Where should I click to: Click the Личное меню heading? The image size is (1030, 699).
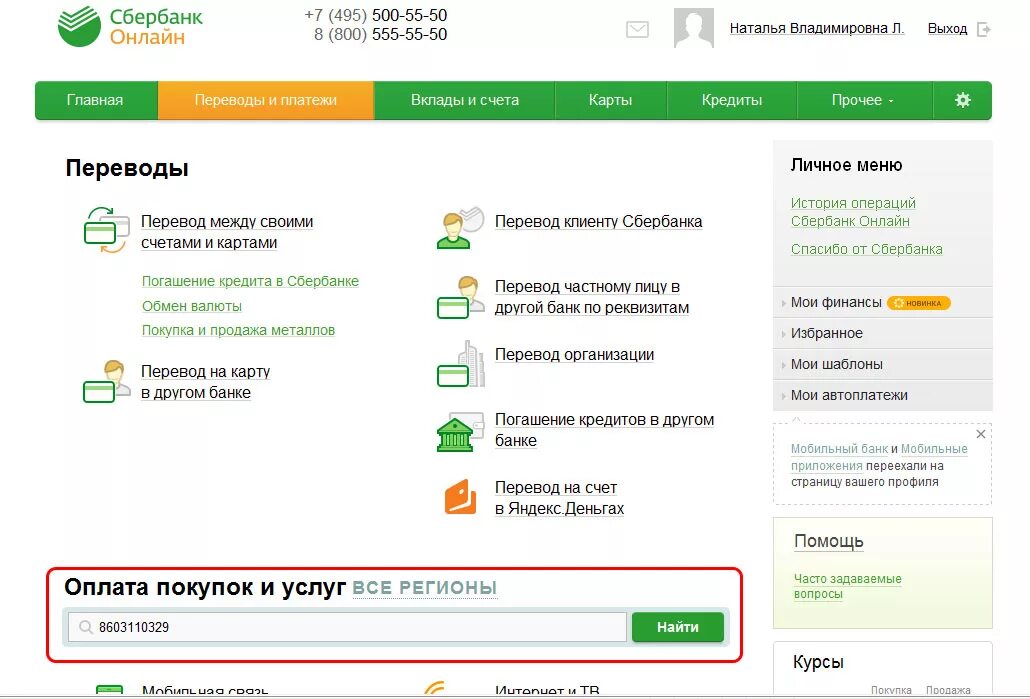click(x=846, y=165)
